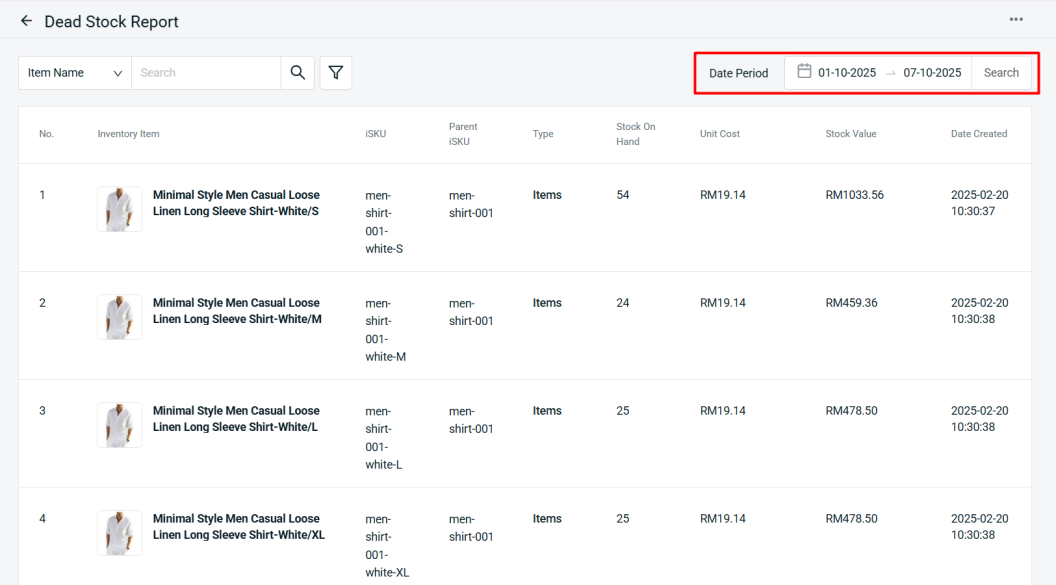Click the Stock On Hand column header
The height and width of the screenshot is (585, 1056).
[x=635, y=134]
